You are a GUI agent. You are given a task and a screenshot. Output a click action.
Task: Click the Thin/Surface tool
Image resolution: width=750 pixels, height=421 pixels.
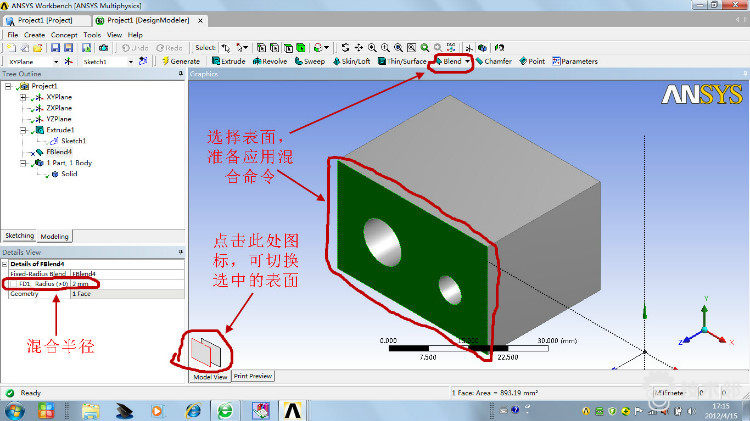(402, 61)
